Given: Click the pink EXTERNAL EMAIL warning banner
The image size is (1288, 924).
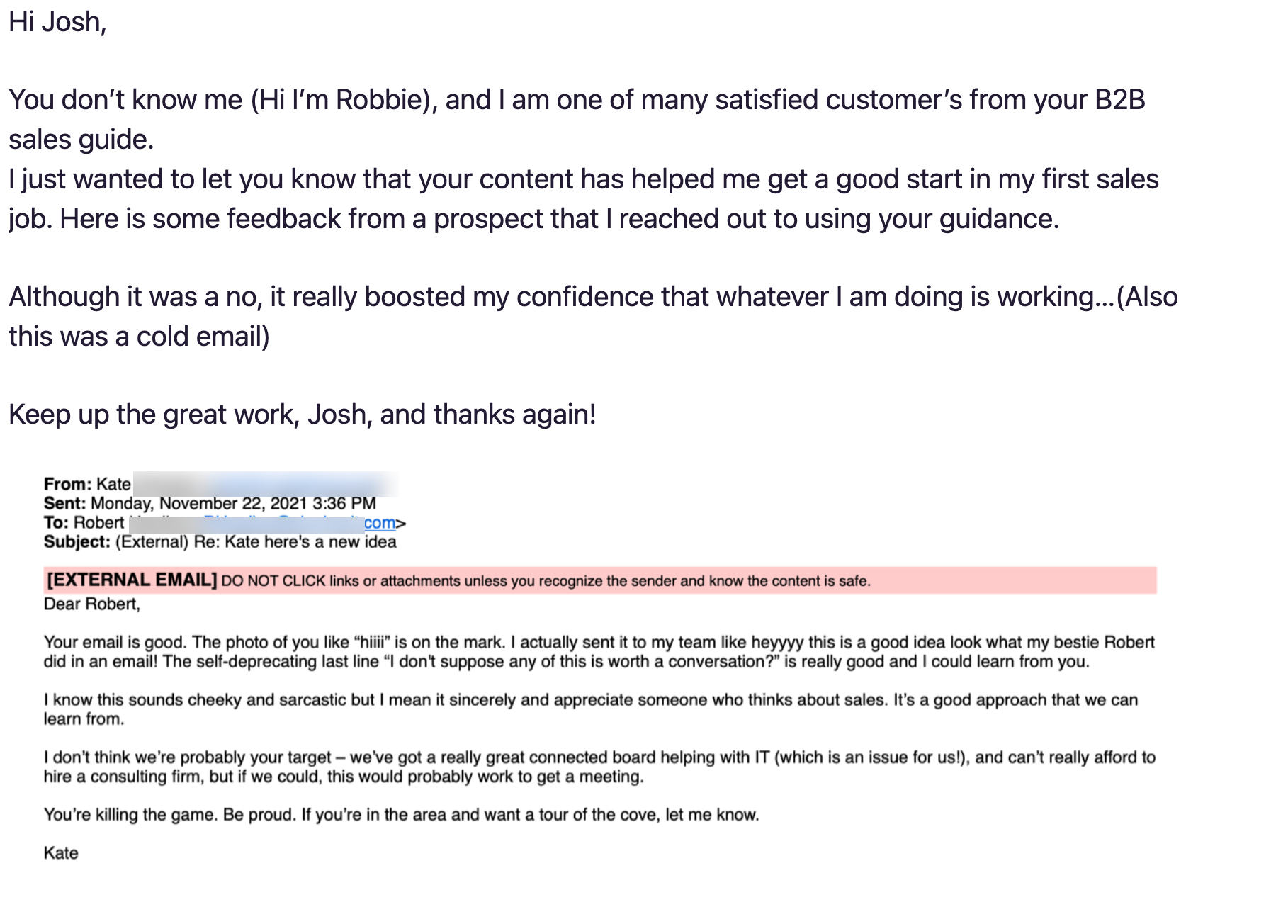Looking at the screenshot, I should pyautogui.click(x=600, y=580).
